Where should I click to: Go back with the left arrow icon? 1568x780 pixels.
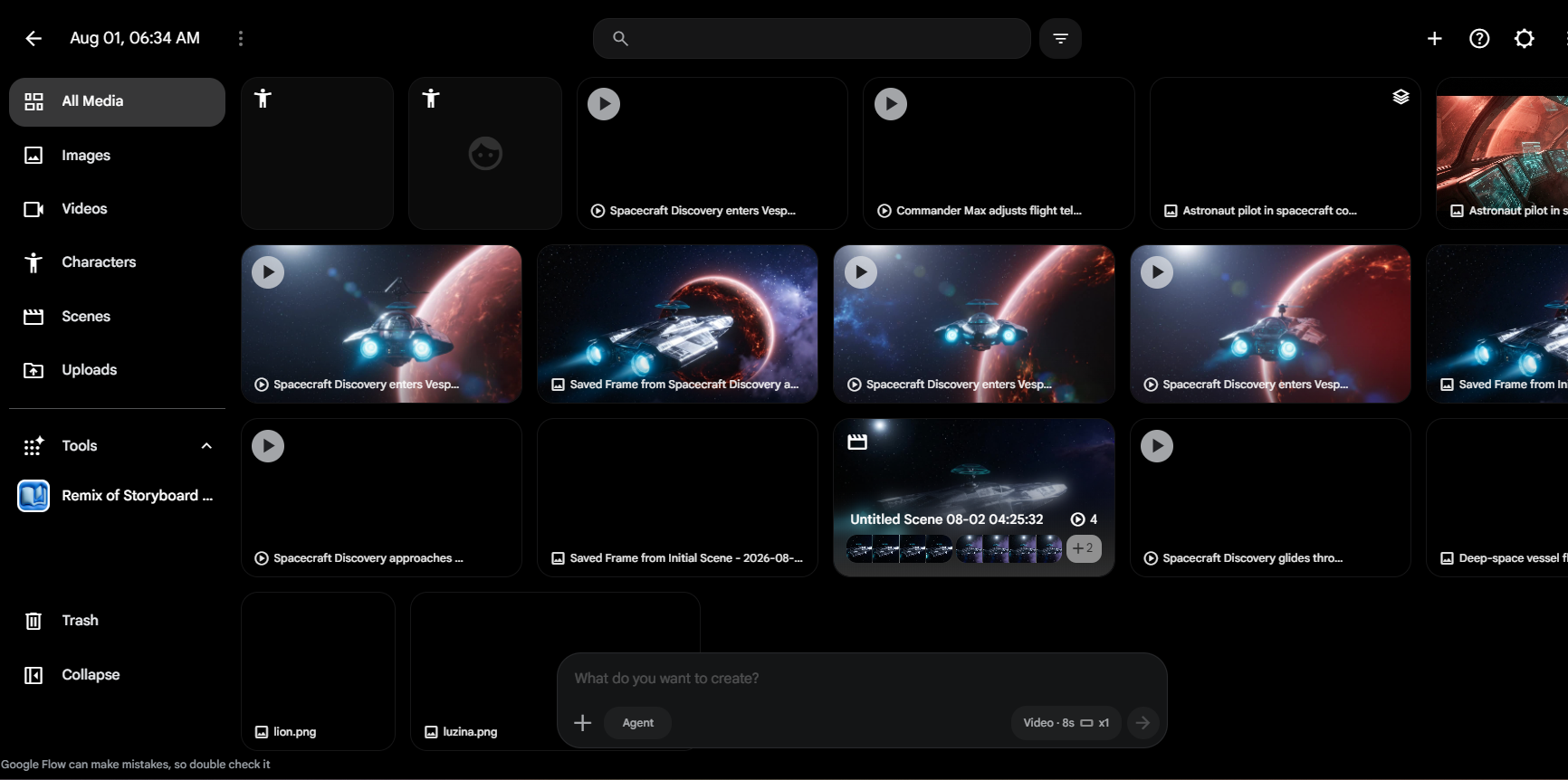tap(33, 38)
